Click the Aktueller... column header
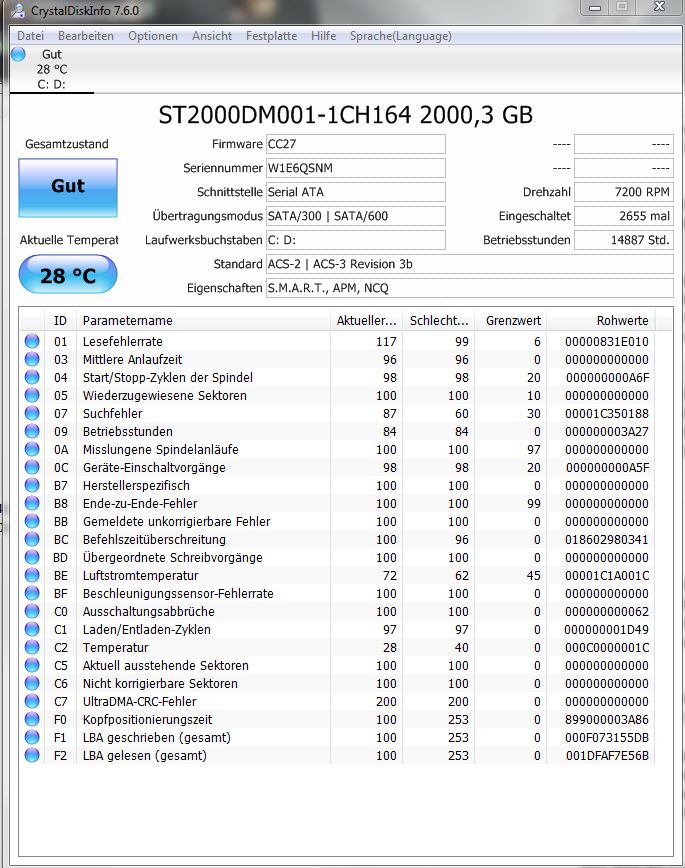This screenshot has height=868, width=685. (367, 321)
